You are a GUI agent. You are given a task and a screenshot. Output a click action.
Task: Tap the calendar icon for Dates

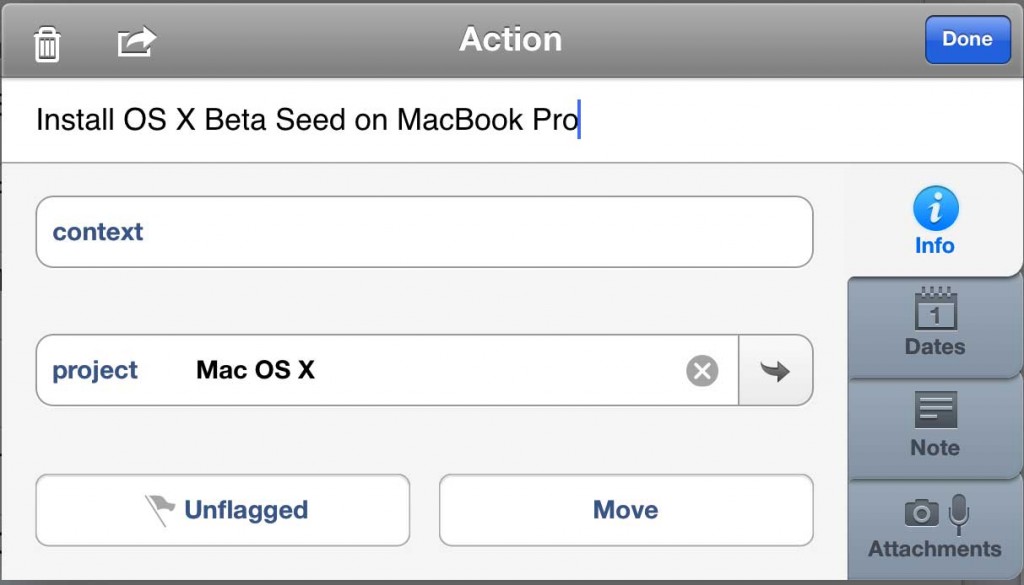pos(935,308)
